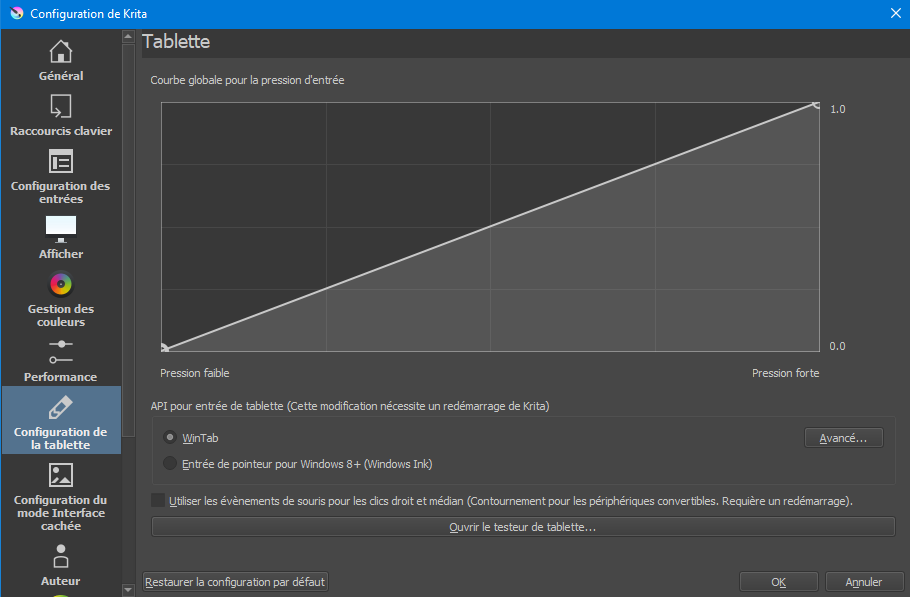Click the Krita logo in title bar
910x597 pixels.
click(x=17, y=13)
